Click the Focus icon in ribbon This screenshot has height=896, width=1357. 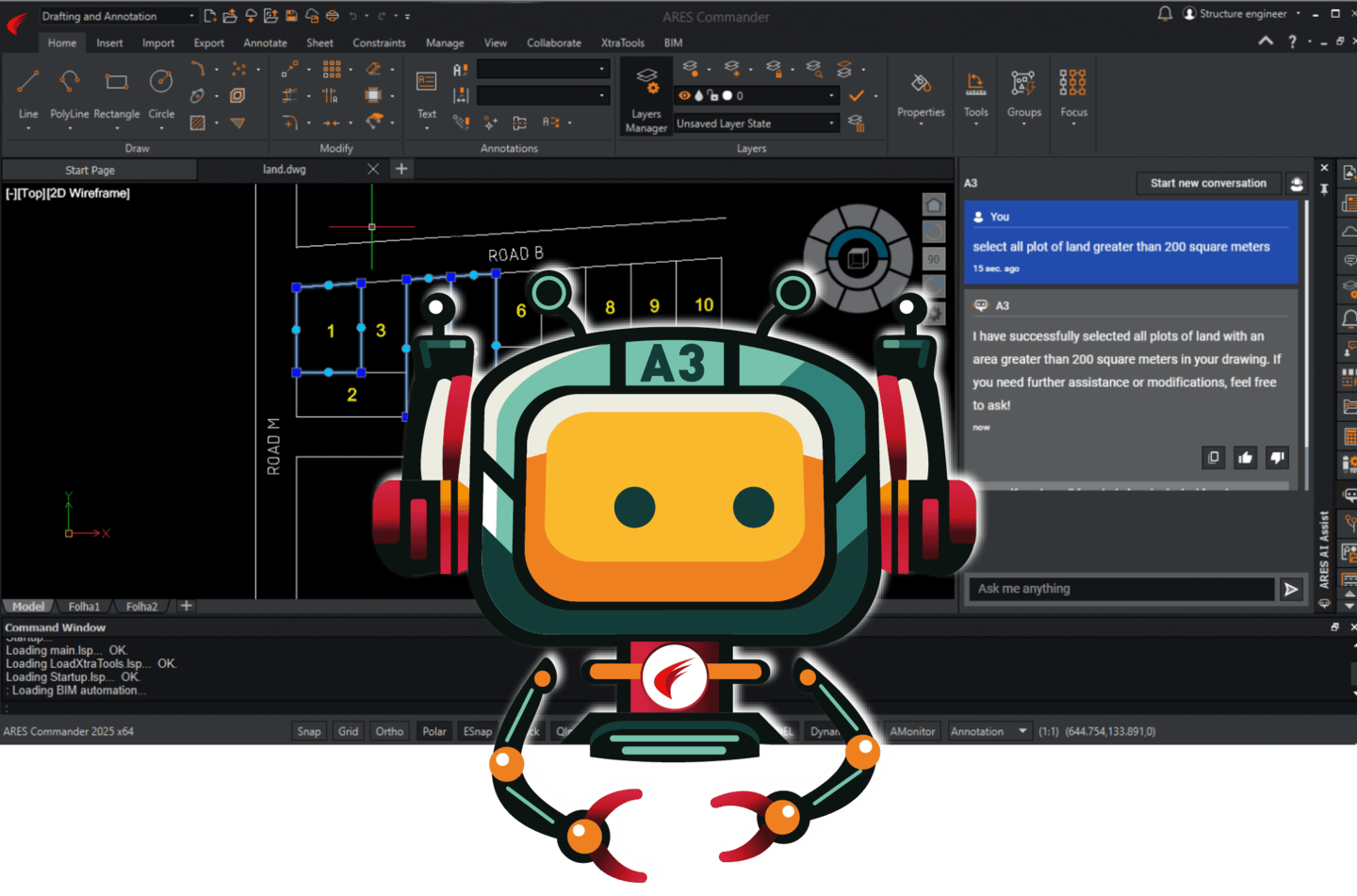1072,83
